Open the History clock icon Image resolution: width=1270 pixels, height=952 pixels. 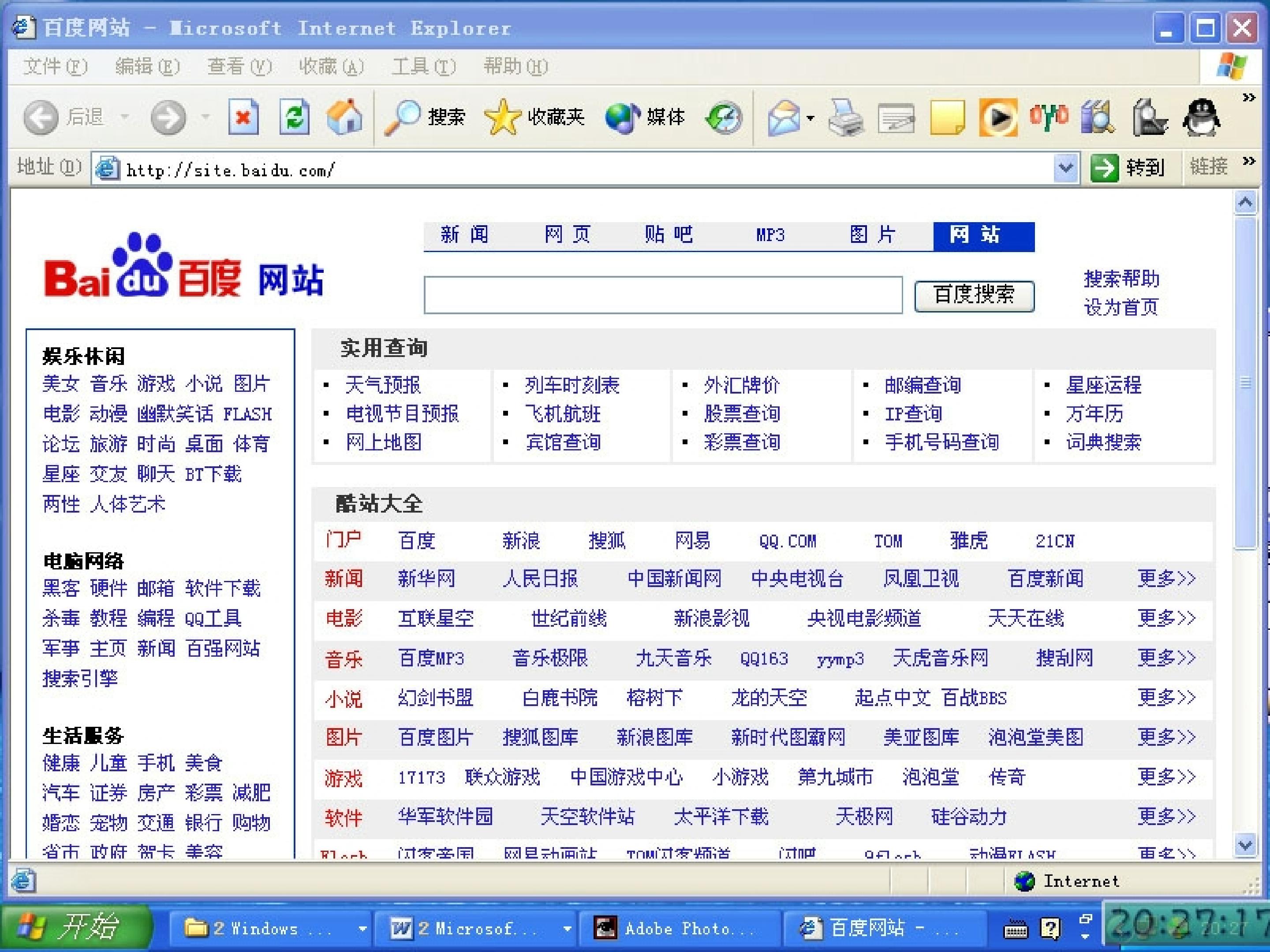pyautogui.click(x=724, y=118)
